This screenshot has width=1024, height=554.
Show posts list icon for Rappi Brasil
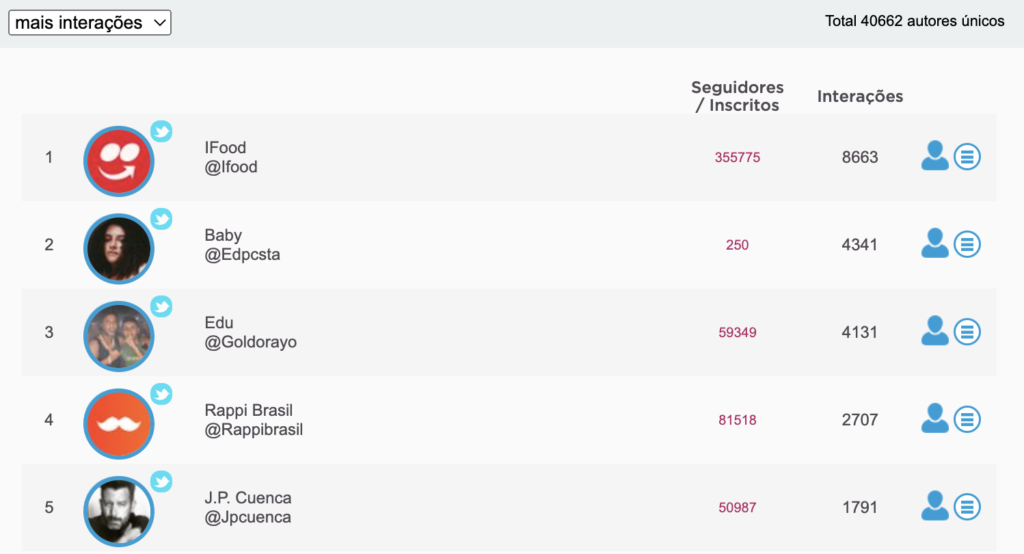click(967, 419)
